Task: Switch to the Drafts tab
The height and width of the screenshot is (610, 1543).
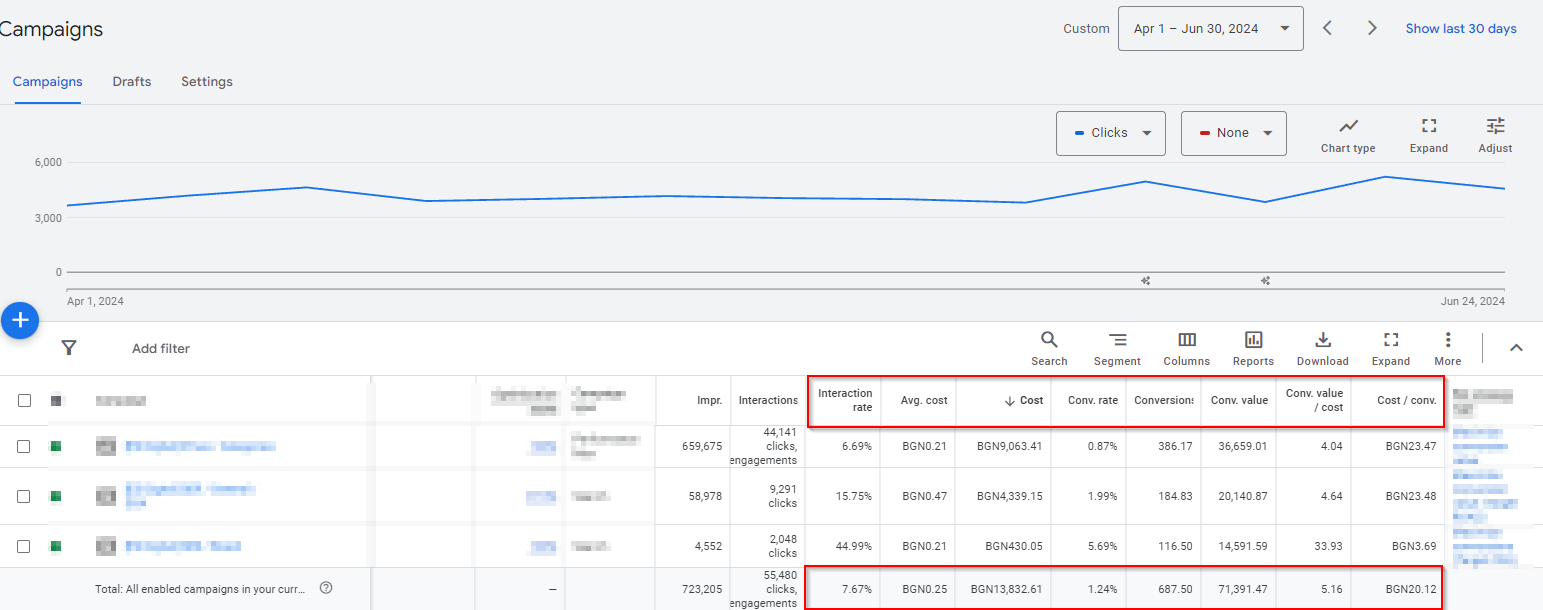Action: click(132, 82)
